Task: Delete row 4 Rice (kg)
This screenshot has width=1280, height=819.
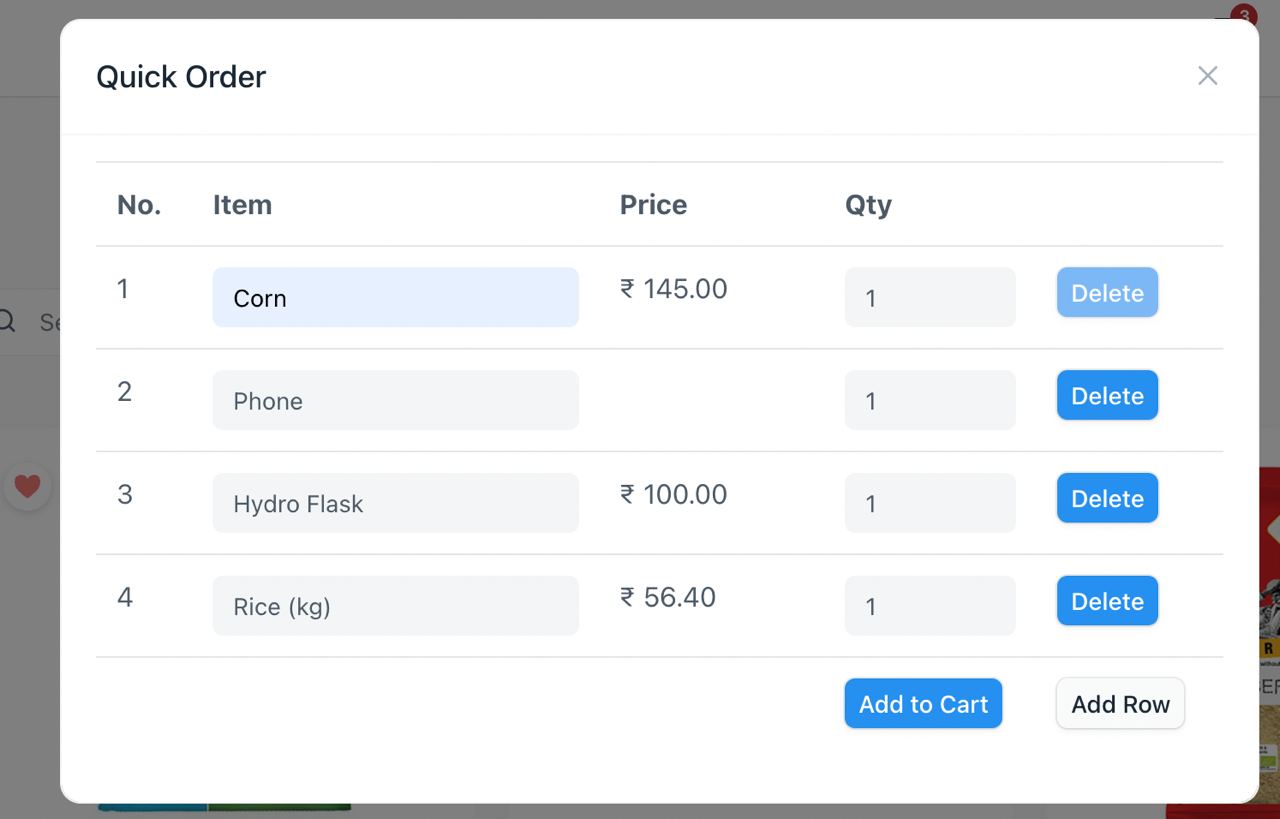Action: click(x=1108, y=602)
